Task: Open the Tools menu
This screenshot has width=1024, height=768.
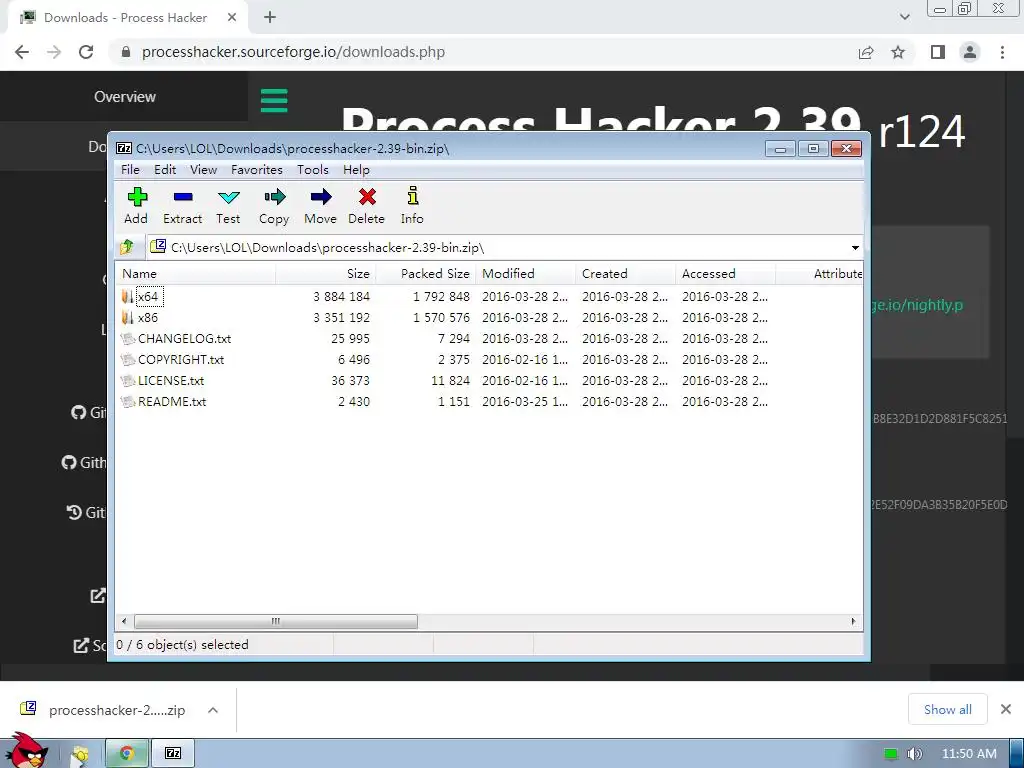Action: (313, 170)
